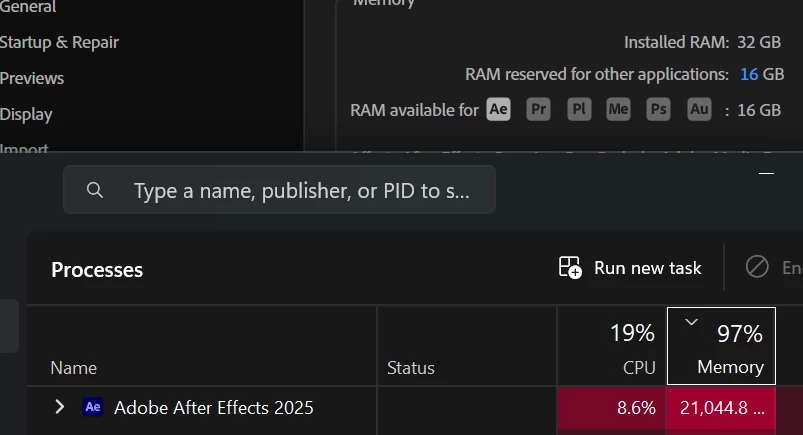Click the RAM available 16 GB value

pyautogui.click(x=759, y=110)
